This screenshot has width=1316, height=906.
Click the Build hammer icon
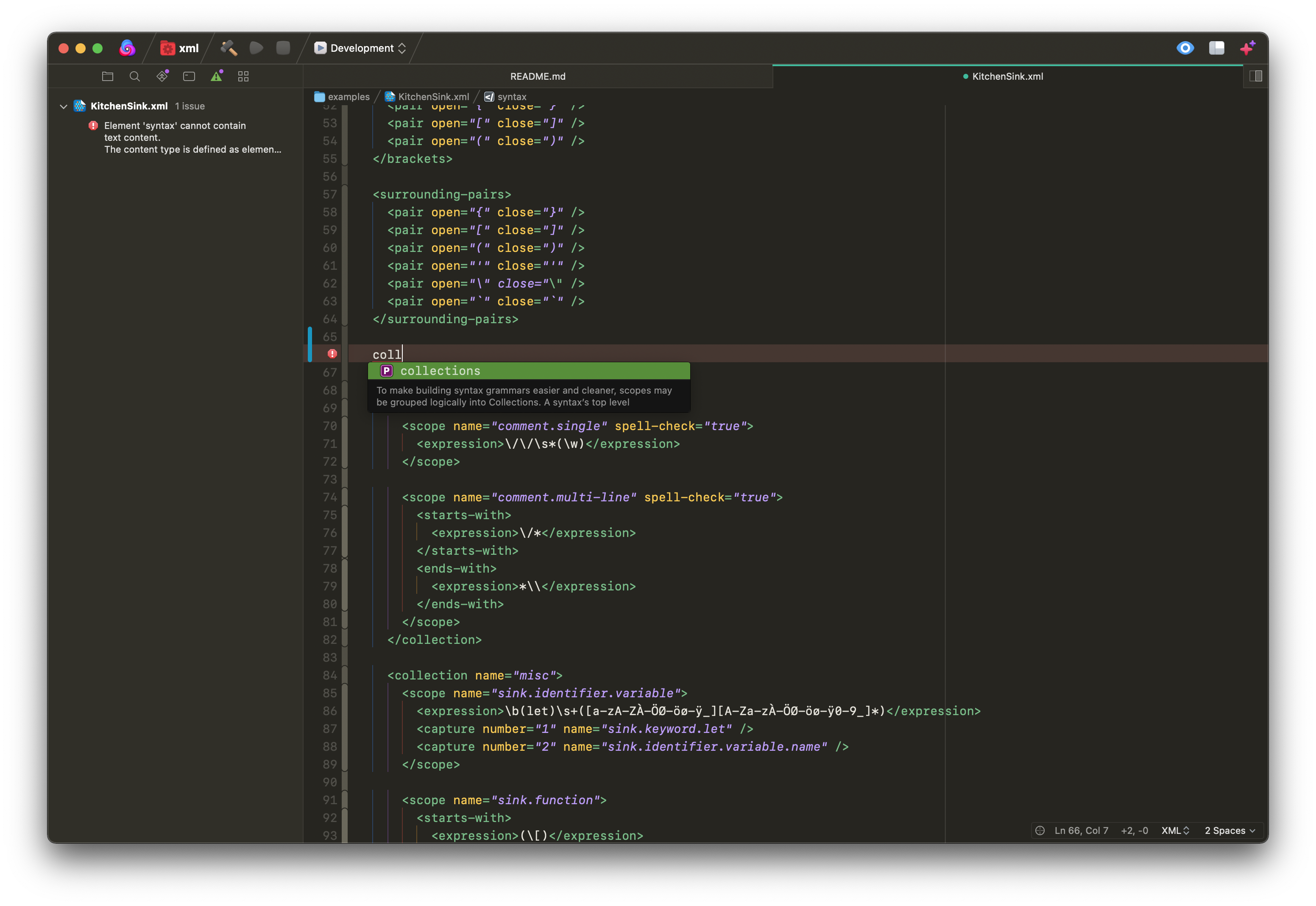pos(229,48)
